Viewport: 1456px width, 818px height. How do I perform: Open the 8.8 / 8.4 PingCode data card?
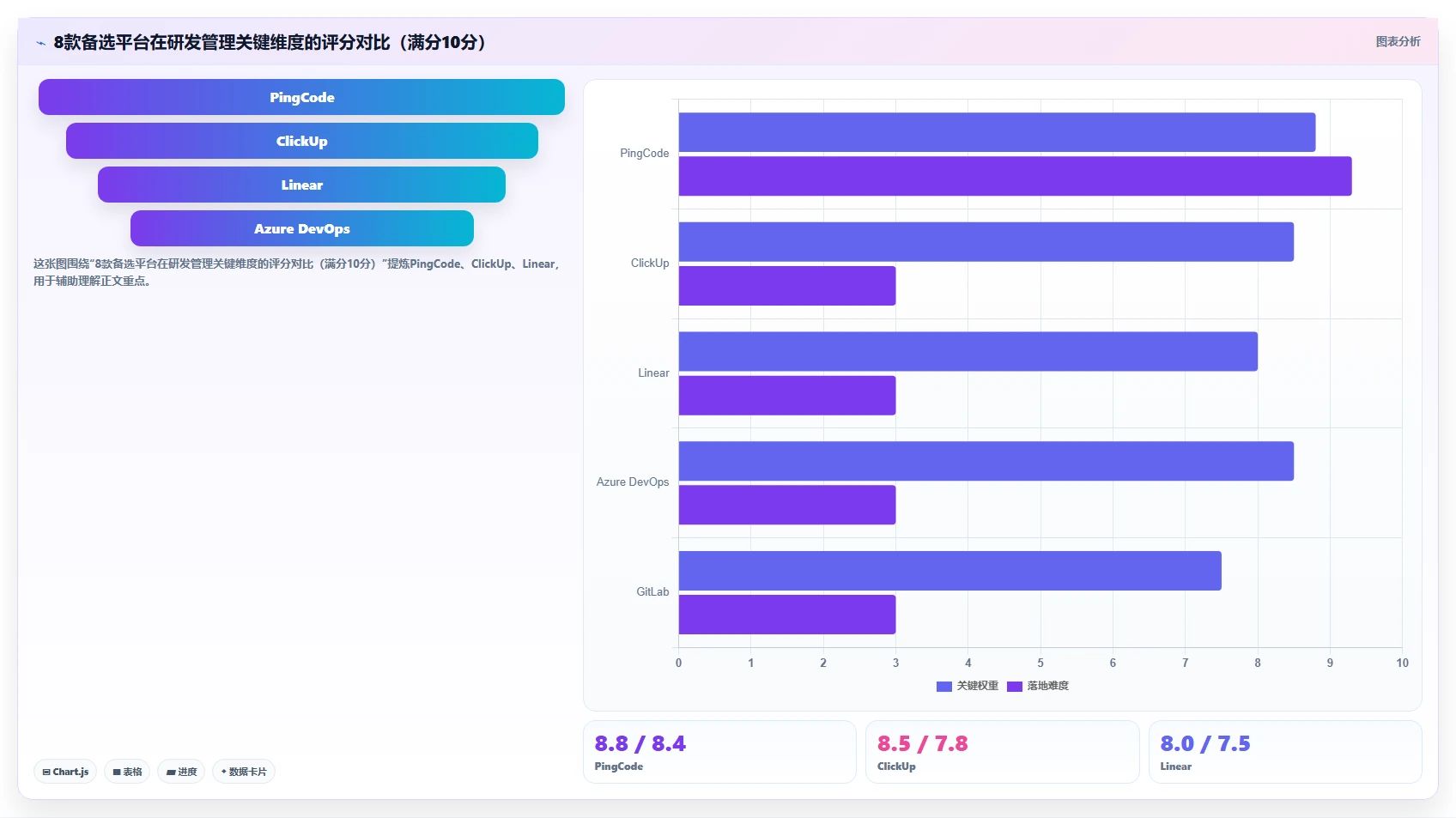pyautogui.click(x=719, y=752)
